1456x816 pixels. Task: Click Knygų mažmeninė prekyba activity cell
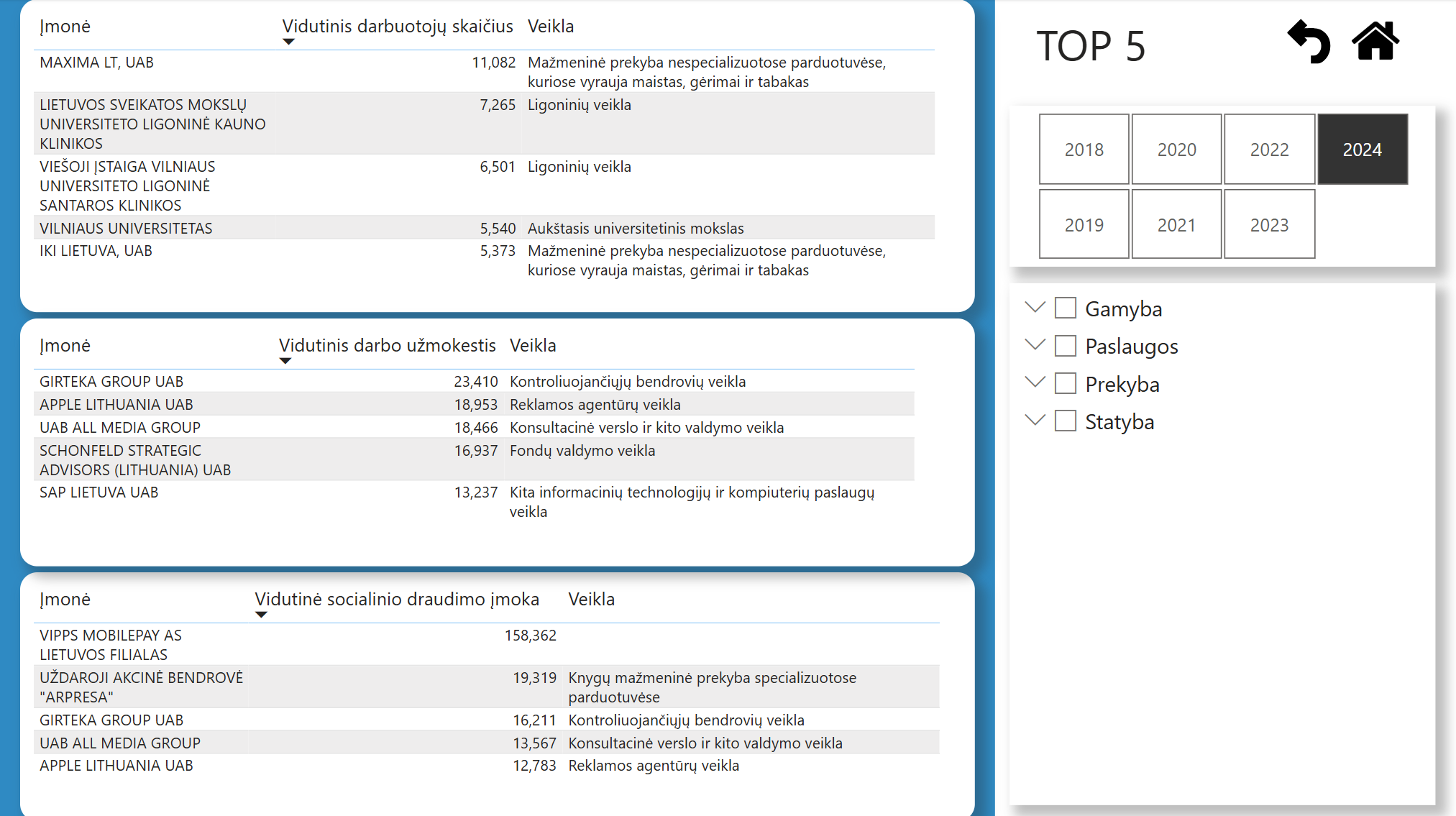[x=712, y=687]
